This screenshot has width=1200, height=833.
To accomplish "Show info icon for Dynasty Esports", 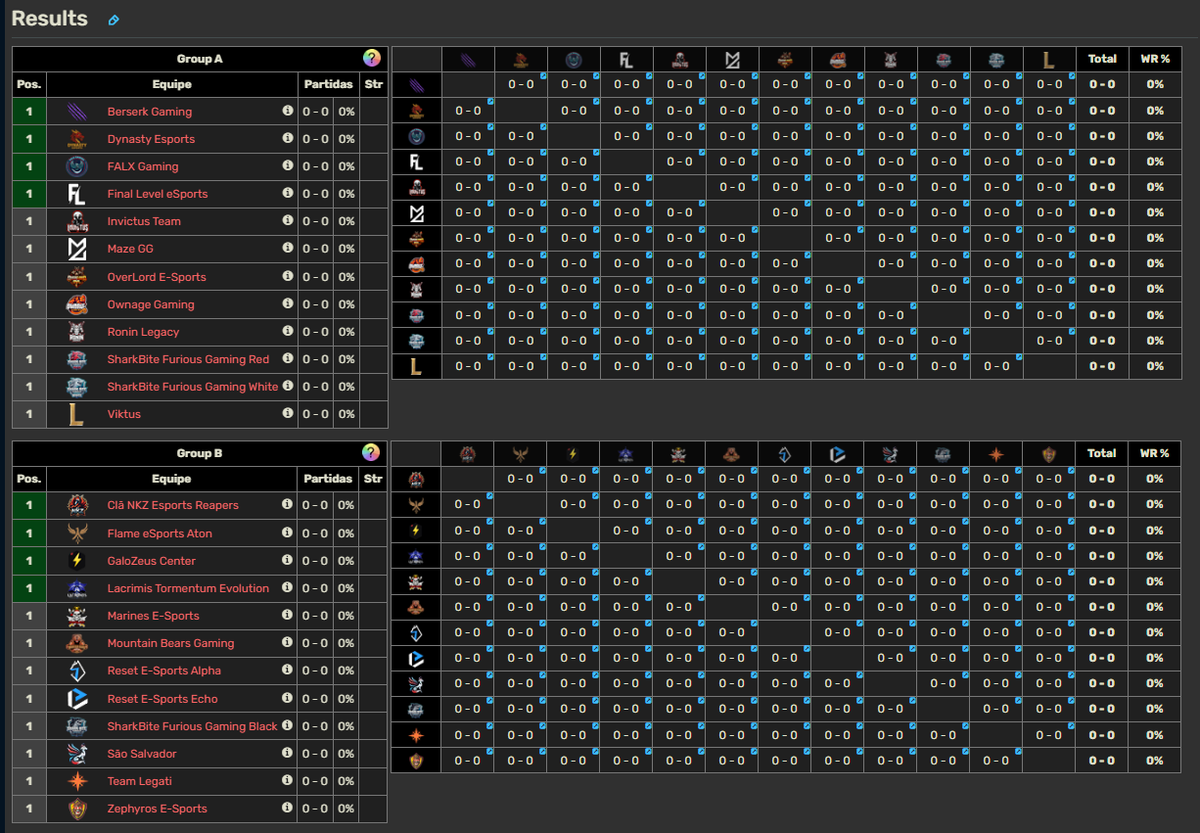I will point(288,138).
